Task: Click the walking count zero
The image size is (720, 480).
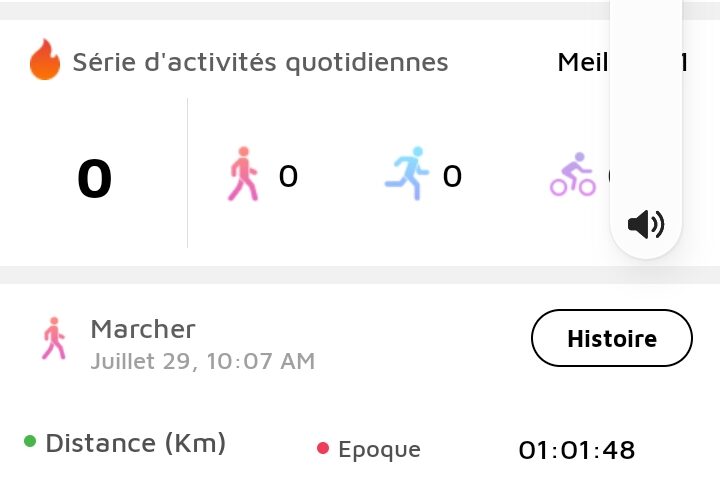Action: [288, 176]
